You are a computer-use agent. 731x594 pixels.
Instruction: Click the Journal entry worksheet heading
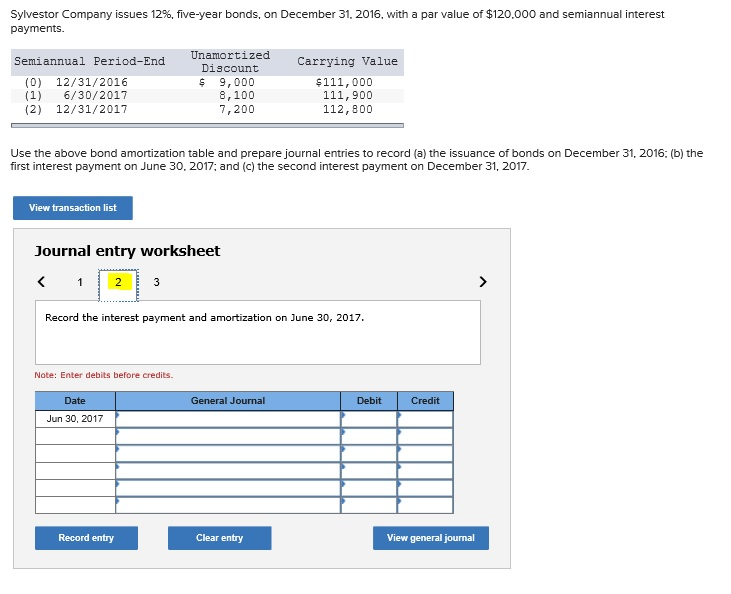pos(127,251)
